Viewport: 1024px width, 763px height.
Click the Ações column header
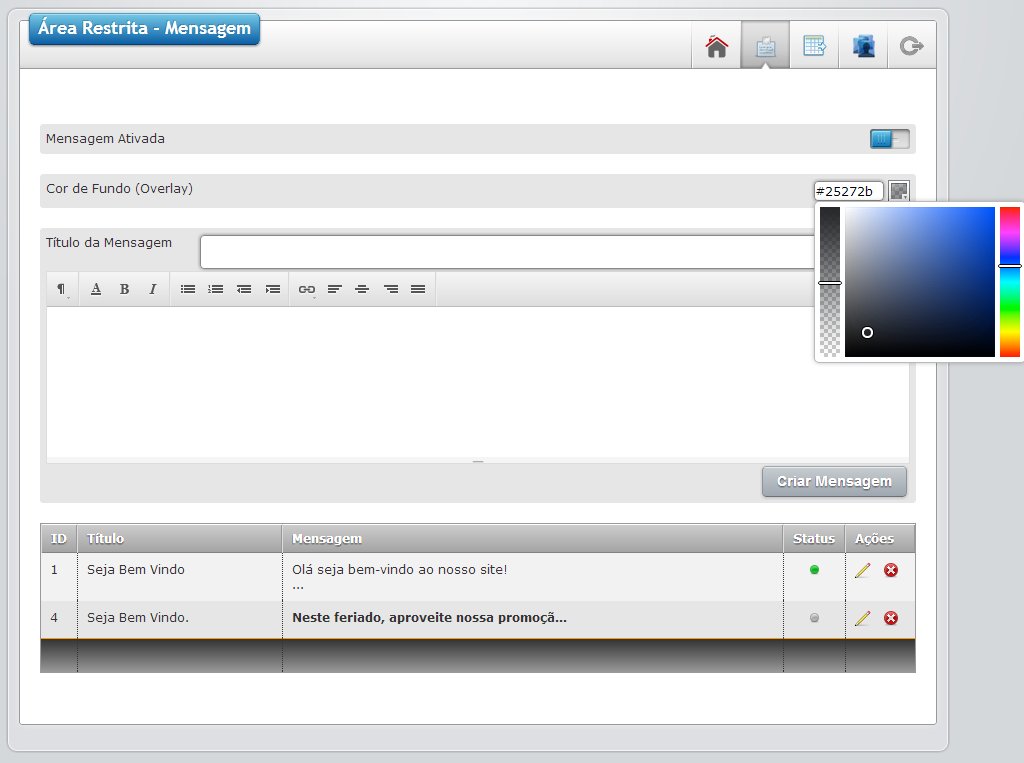tap(880, 538)
